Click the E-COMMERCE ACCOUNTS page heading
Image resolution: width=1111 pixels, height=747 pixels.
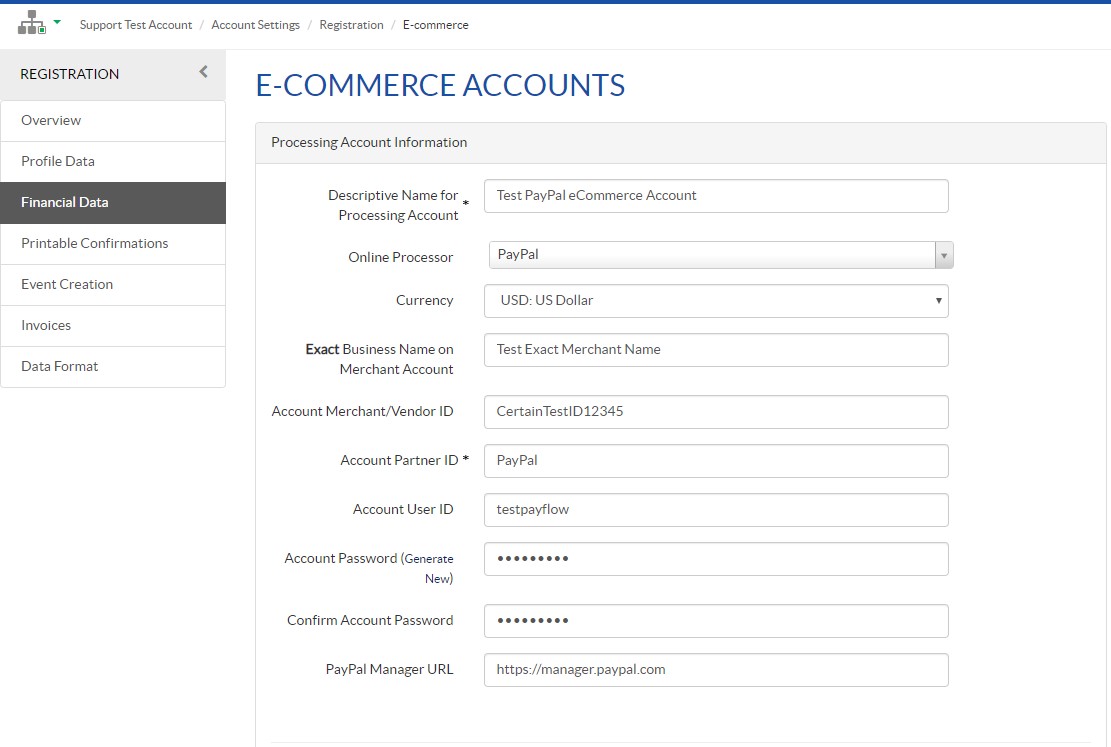pyautogui.click(x=440, y=85)
